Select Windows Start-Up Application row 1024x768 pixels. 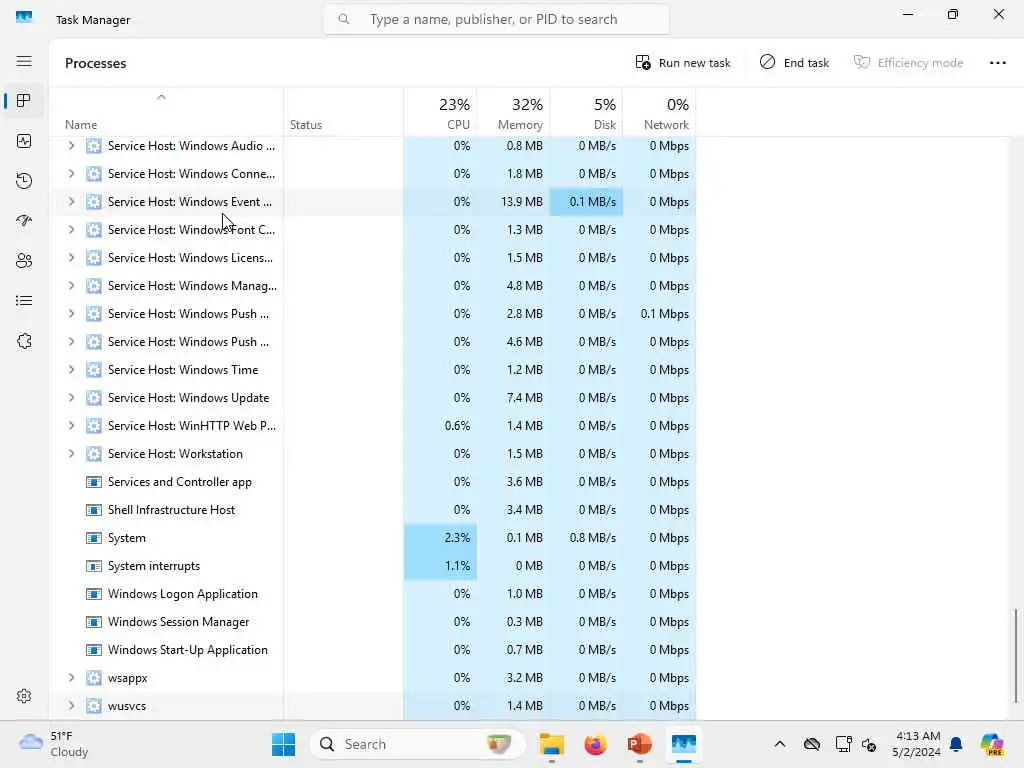click(372, 650)
